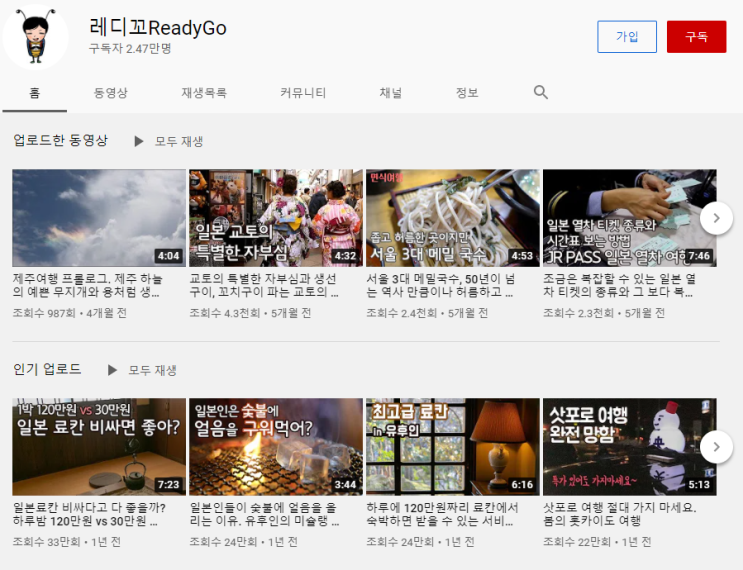Open the channel search magnifier icon
The height and width of the screenshot is (570, 743).
[x=541, y=92]
